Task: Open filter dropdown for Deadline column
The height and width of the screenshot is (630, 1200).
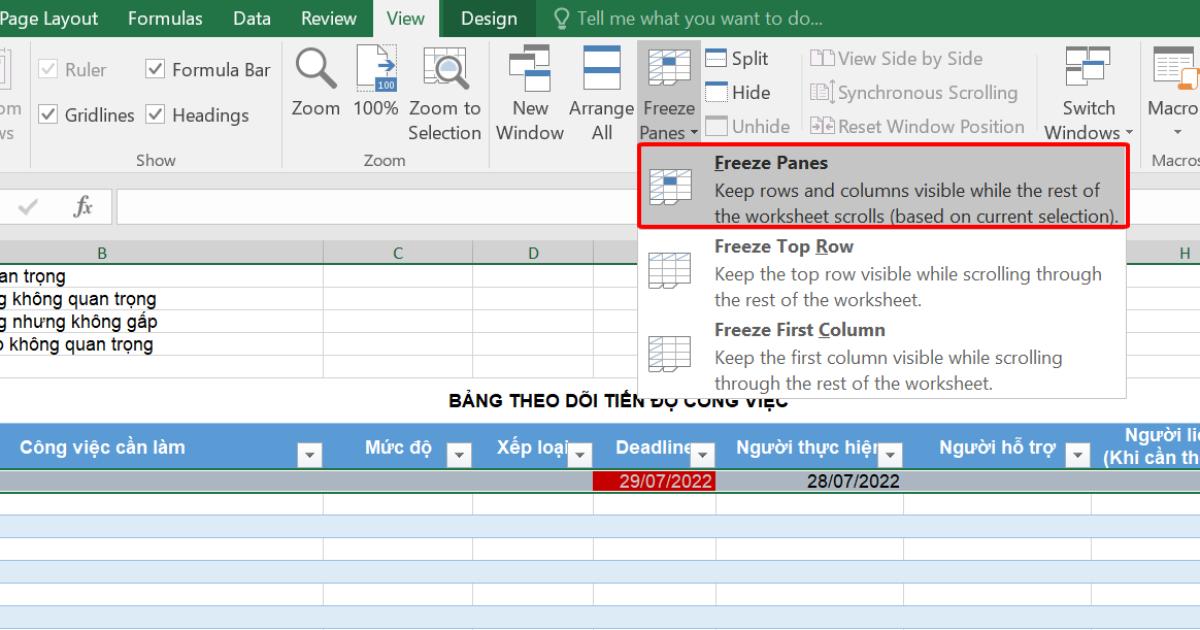Action: click(703, 455)
